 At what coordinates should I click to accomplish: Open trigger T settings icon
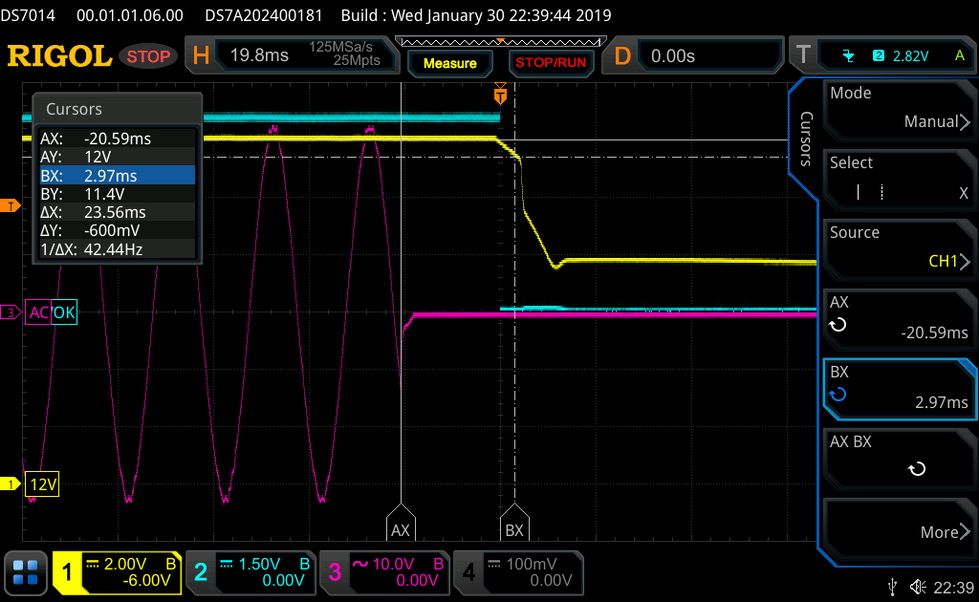coord(803,55)
